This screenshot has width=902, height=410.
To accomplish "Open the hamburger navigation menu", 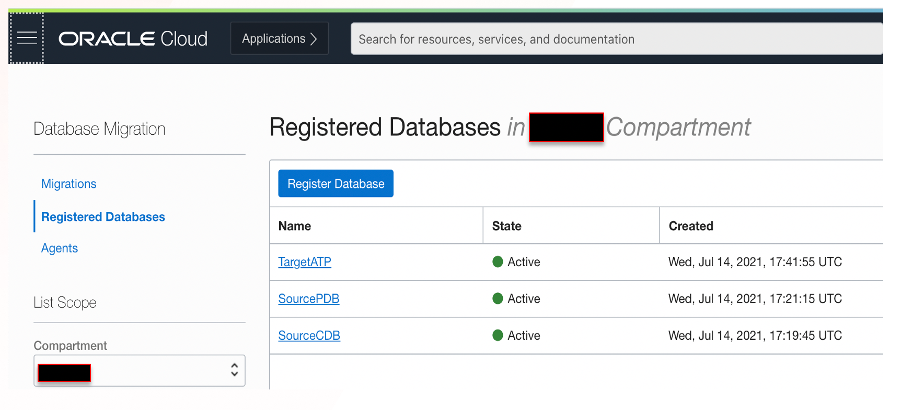I will (26, 39).
